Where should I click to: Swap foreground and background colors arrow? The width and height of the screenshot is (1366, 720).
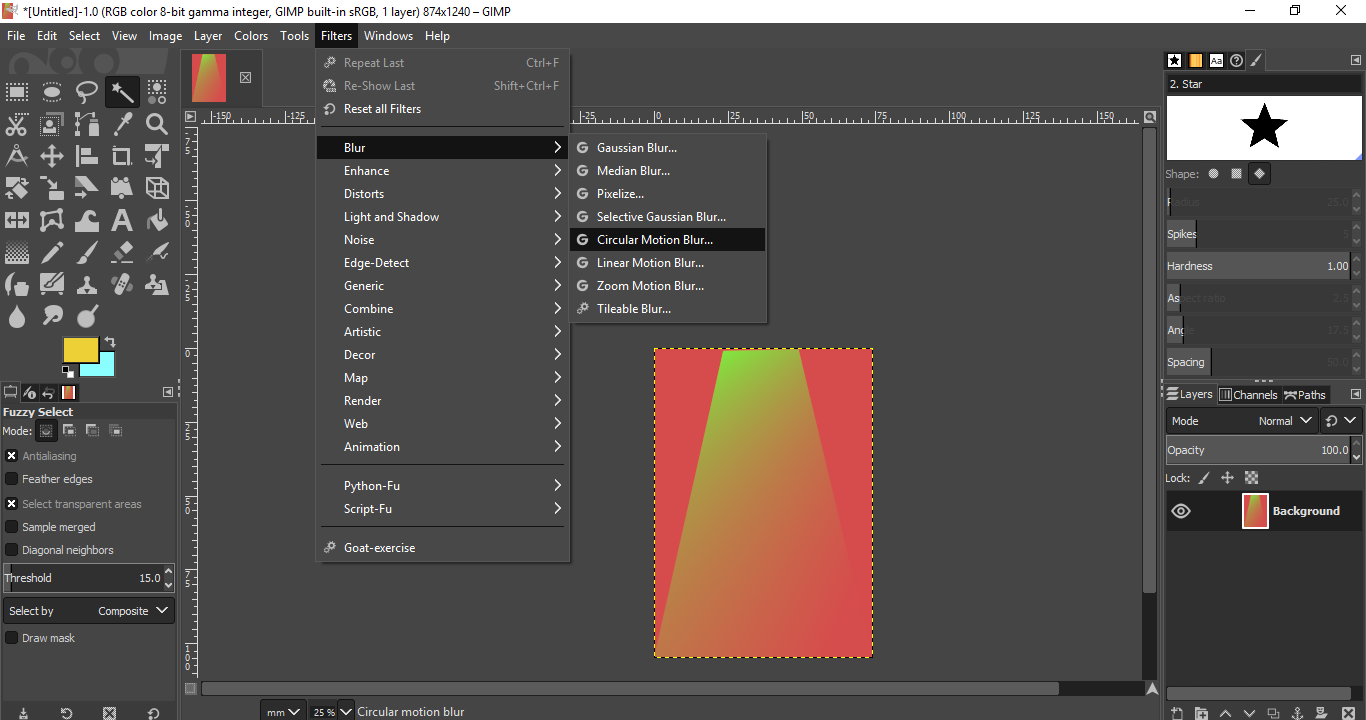[x=110, y=341]
